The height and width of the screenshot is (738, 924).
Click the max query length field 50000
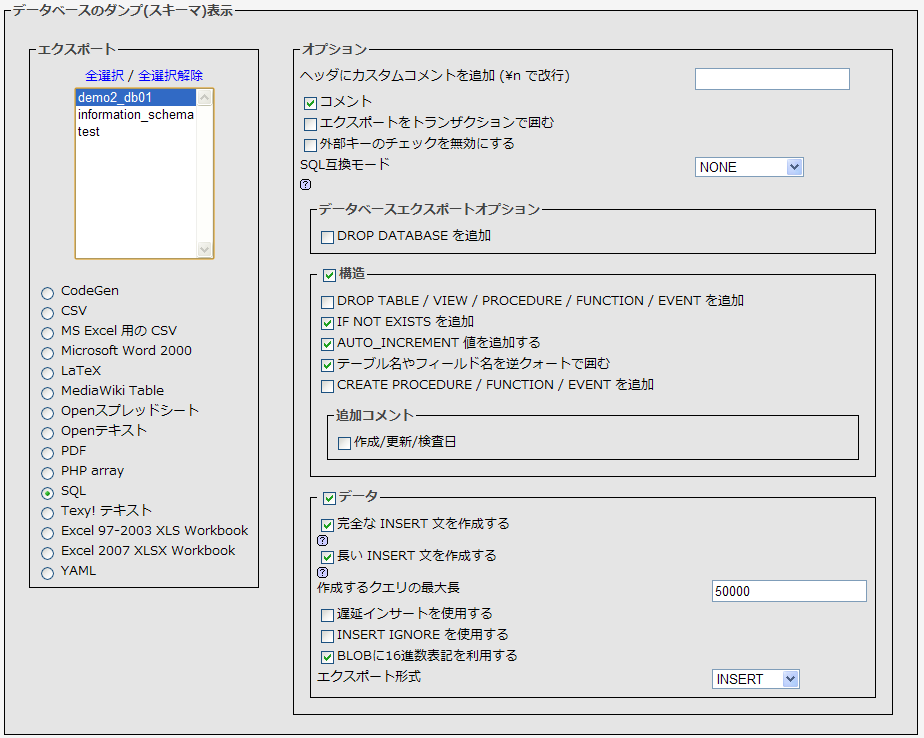[x=789, y=591]
